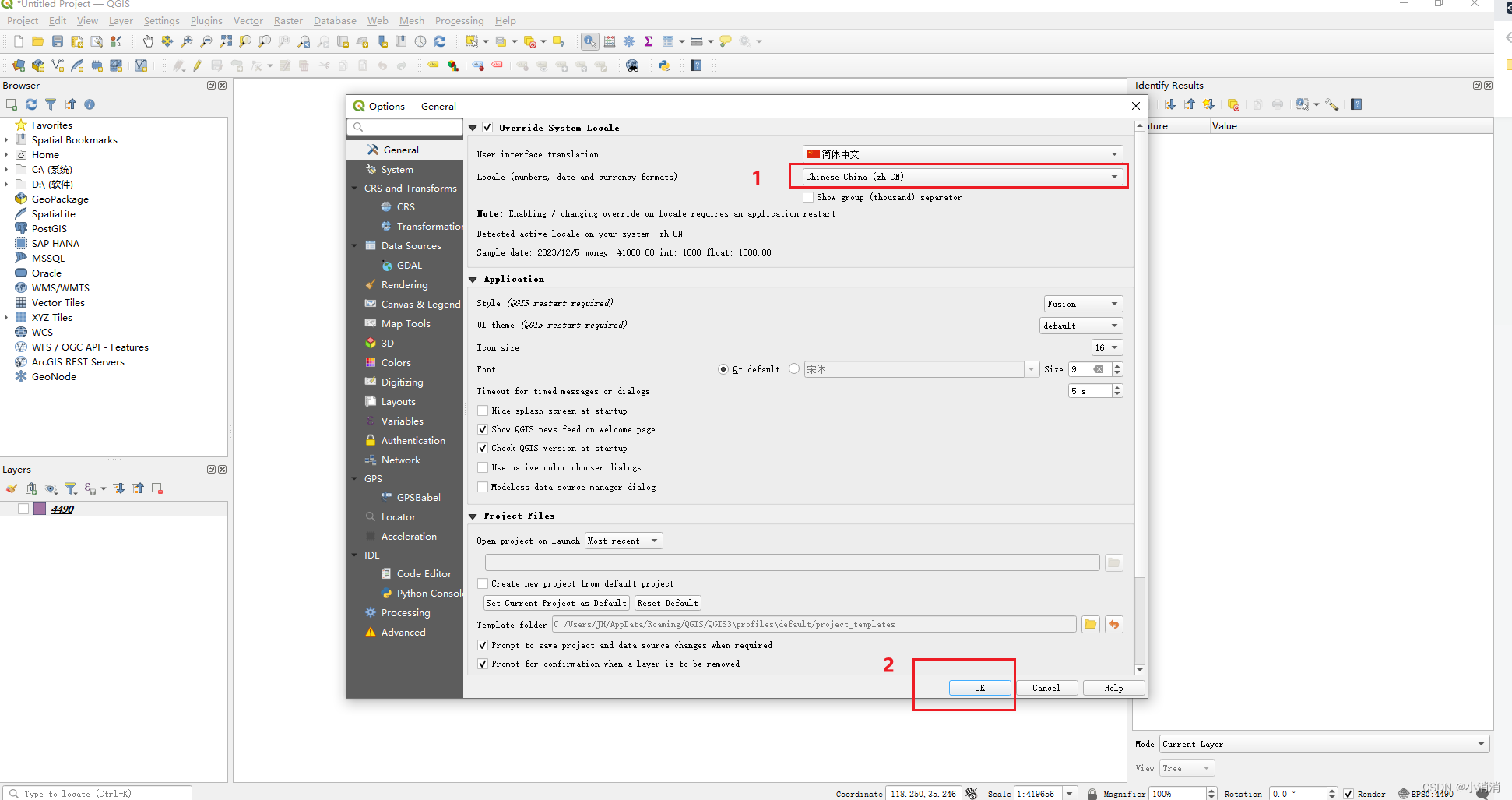
Task: Open the UI theme default dropdown
Action: [1081, 326]
